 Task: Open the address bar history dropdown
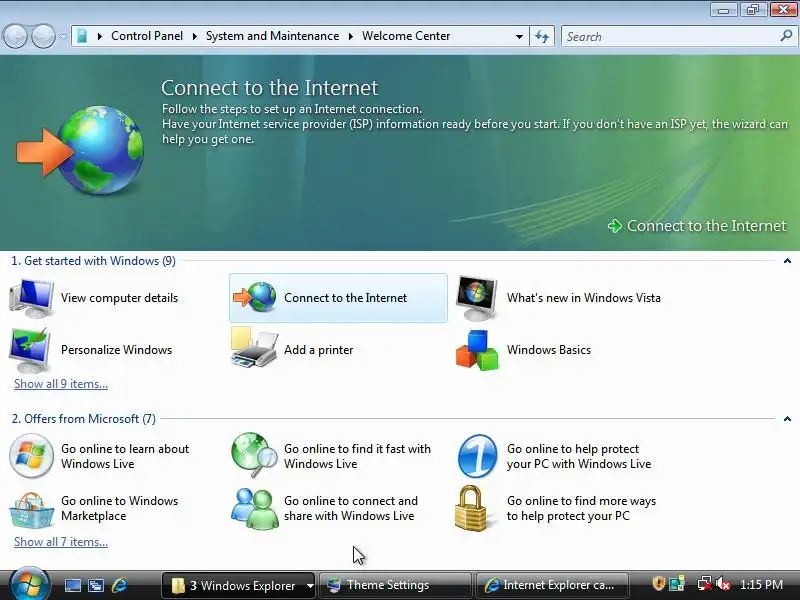pos(519,37)
